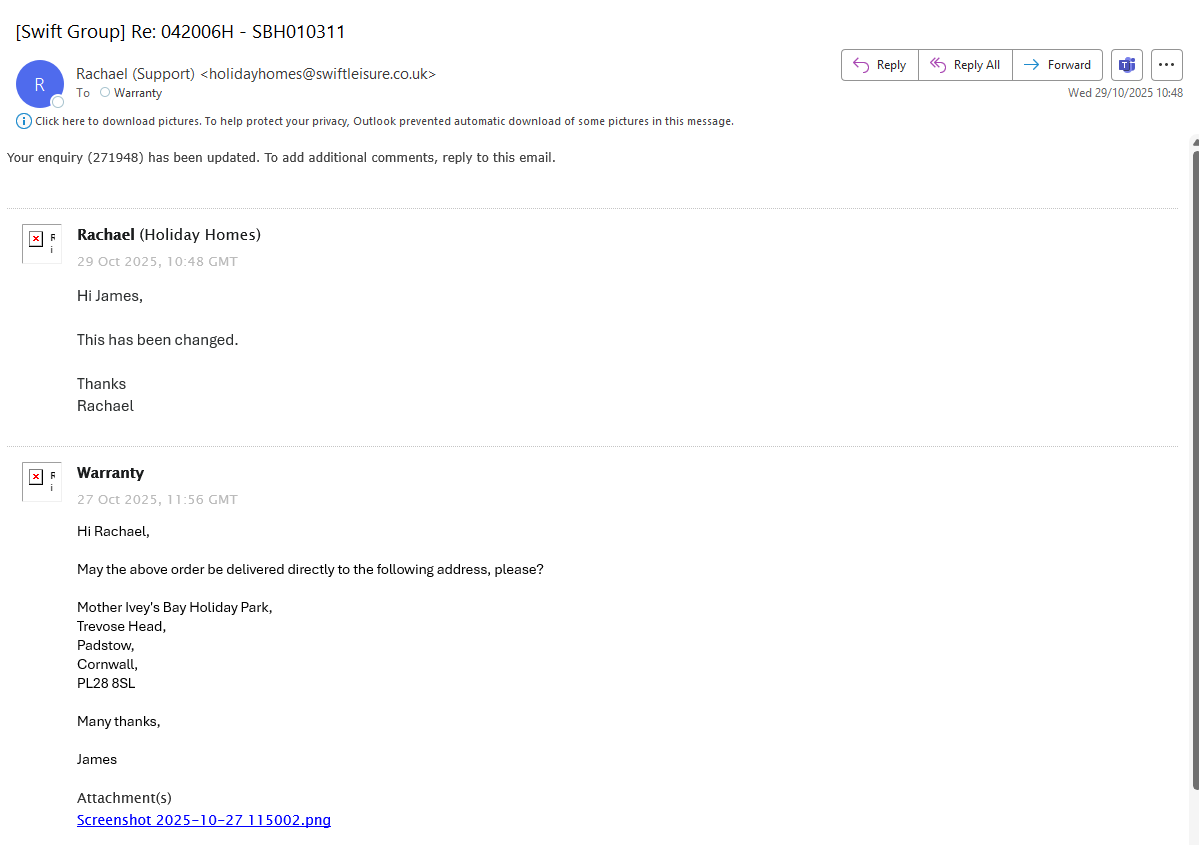1199x845 pixels.
Task: Click the bold Warranty comment author name
Action: 110,473
